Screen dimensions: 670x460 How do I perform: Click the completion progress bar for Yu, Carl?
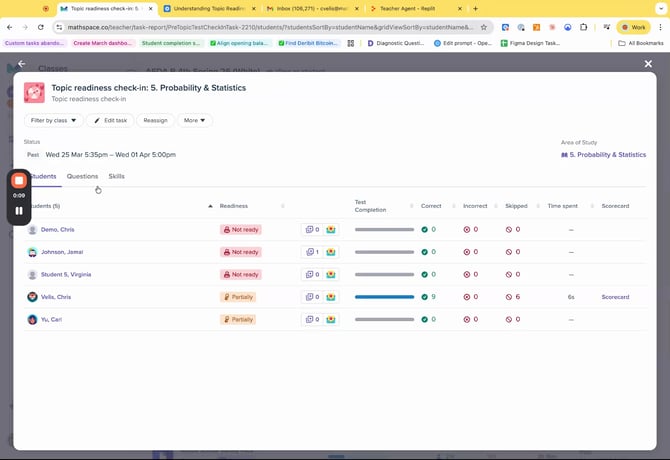385,319
